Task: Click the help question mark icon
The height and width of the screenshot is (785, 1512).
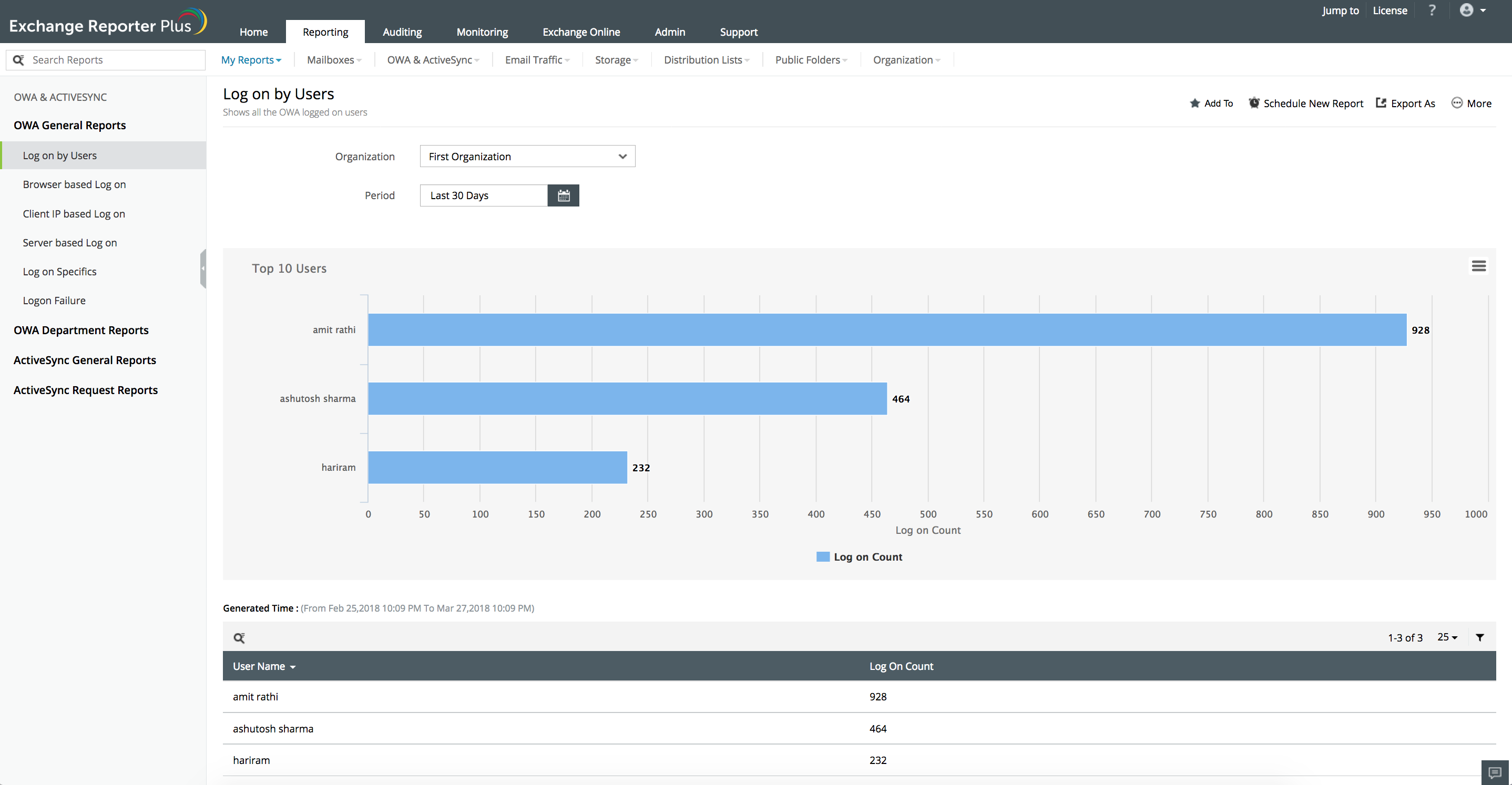Action: pyautogui.click(x=1432, y=11)
